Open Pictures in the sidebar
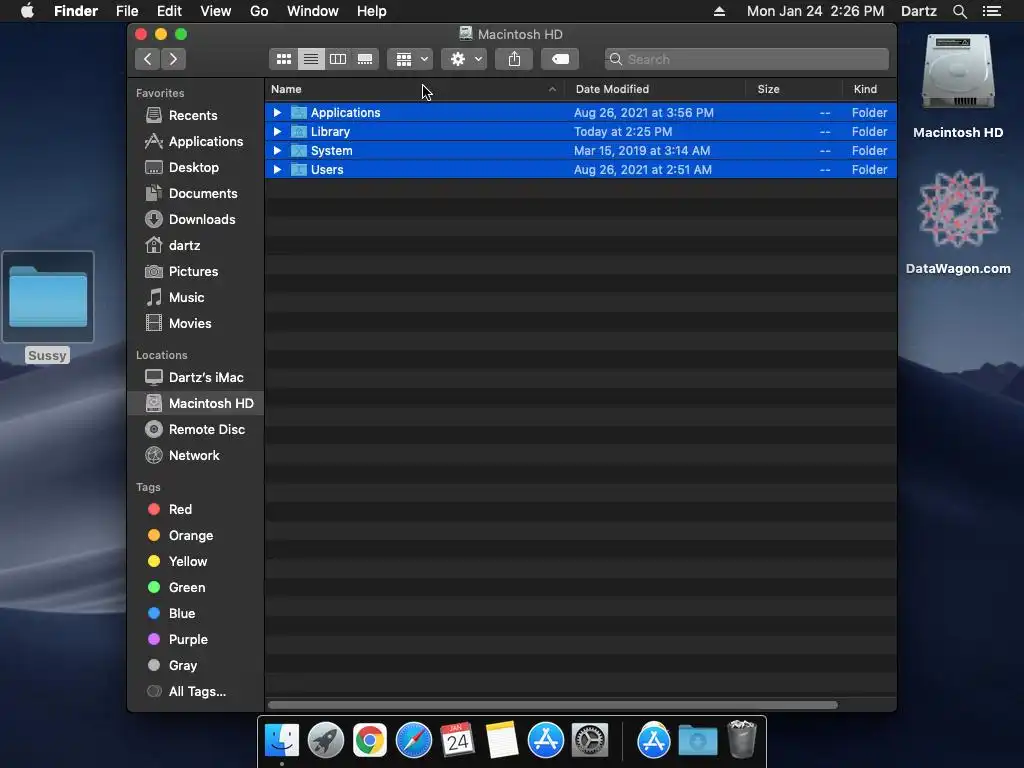Image resolution: width=1024 pixels, height=768 pixels. pyautogui.click(x=193, y=272)
